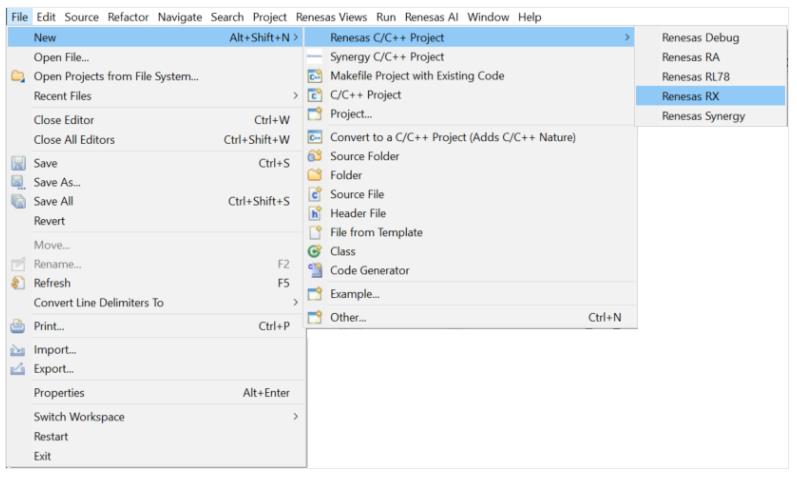Click the Print icon
The image size is (797, 494).
coord(15,326)
